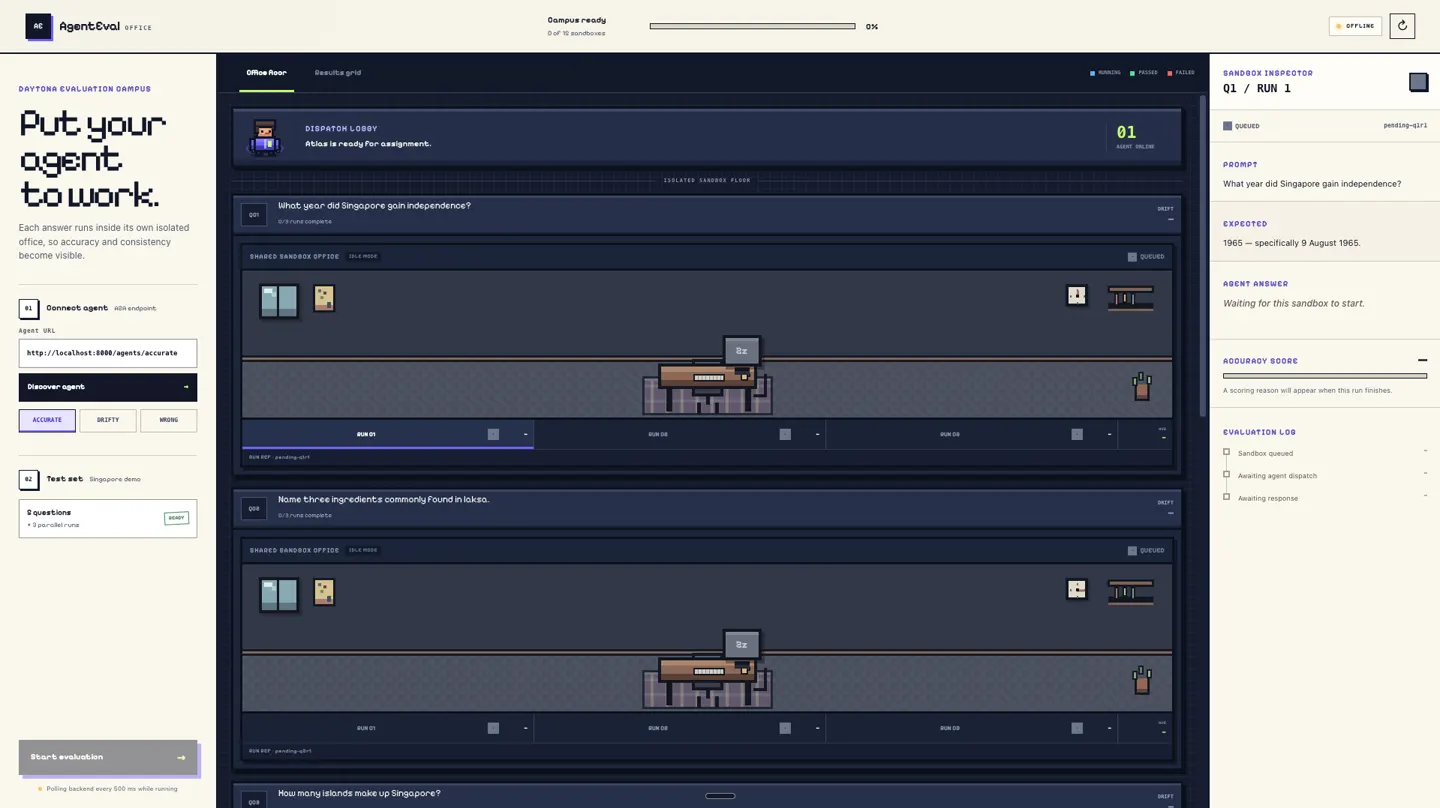Screen dimensions: 1440x808
Task: Click the PASSED legend item
Action: (x=1144, y=73)
